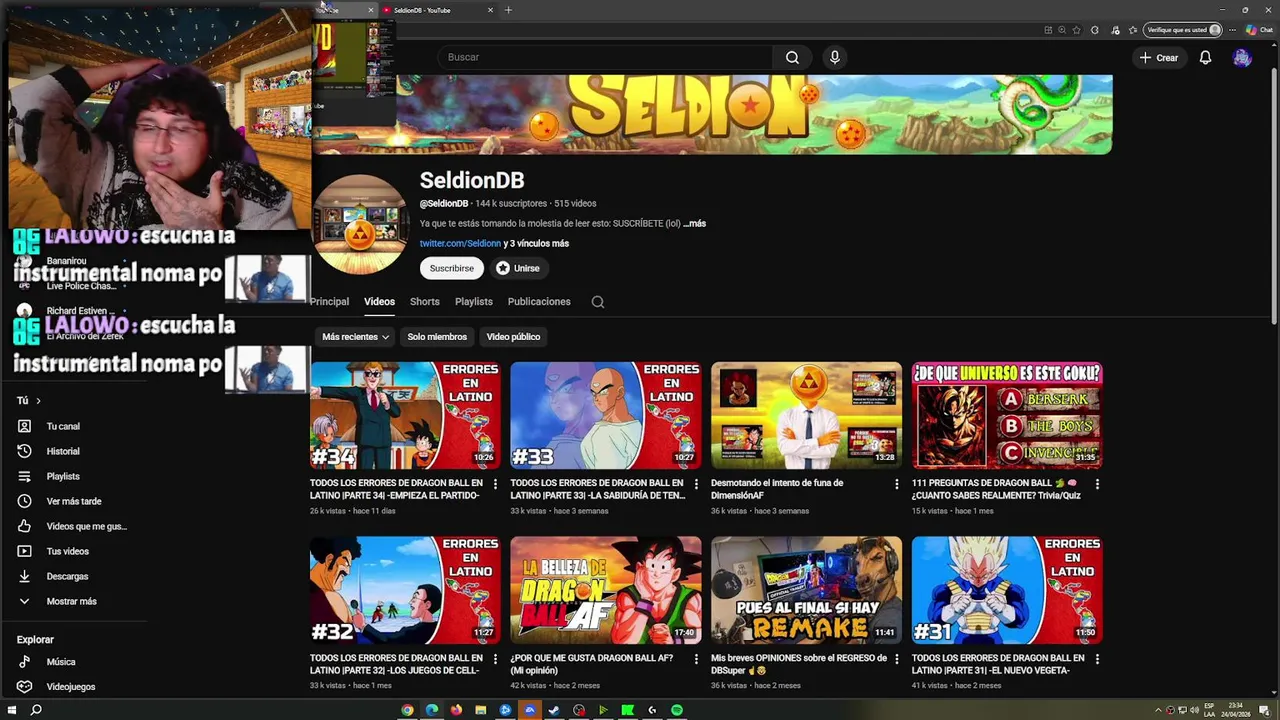The width and height of the screenshot is (1280, 720).
Task: Open browser settings and more menu
Action: 1233,30
